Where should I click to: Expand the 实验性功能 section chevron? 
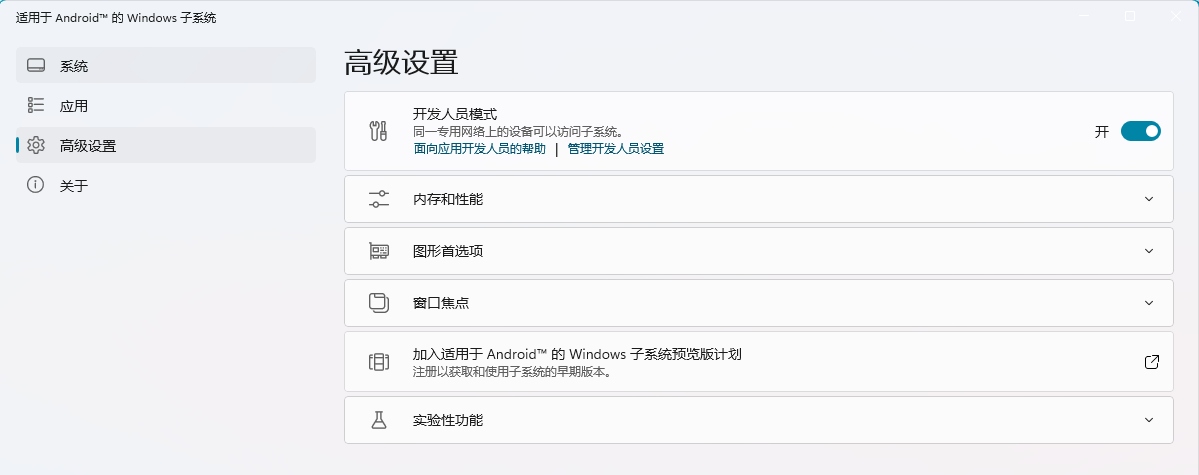tap(1149, 420)
